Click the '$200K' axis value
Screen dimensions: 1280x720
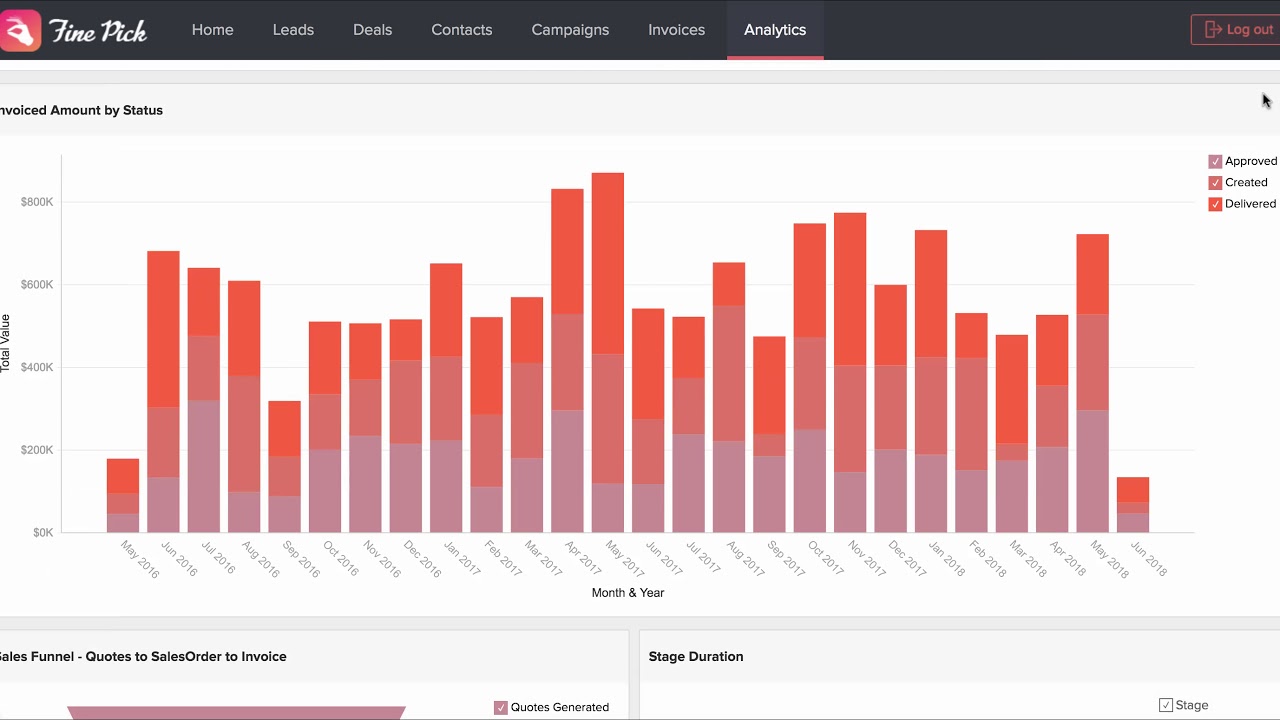pos(37,450)
